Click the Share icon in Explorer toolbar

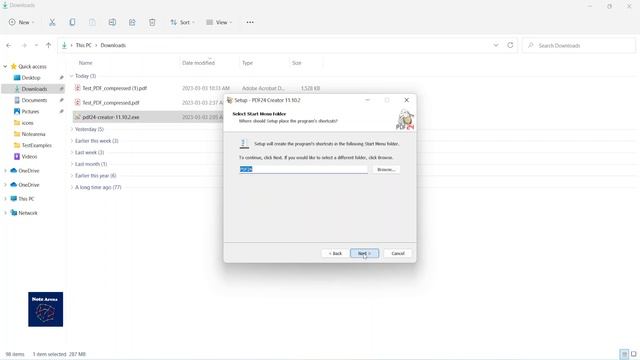[132, 22]
